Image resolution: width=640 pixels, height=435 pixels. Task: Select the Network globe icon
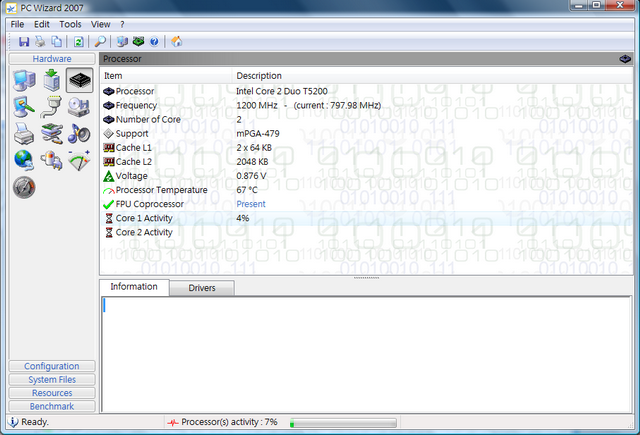24,160
